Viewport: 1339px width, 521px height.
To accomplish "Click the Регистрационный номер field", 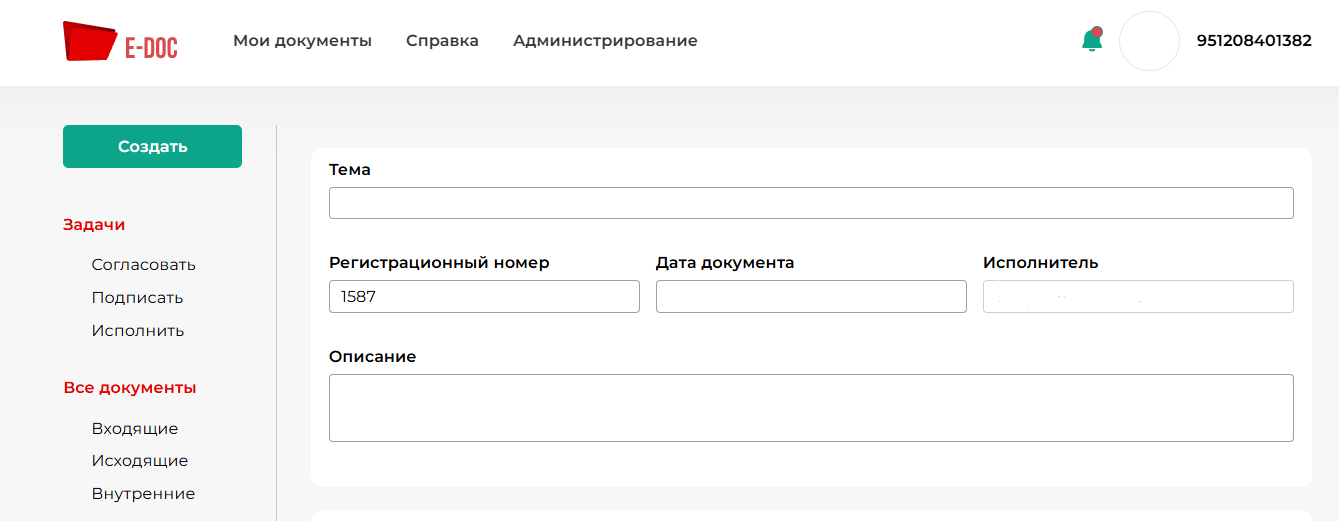I will click(484, 297).
